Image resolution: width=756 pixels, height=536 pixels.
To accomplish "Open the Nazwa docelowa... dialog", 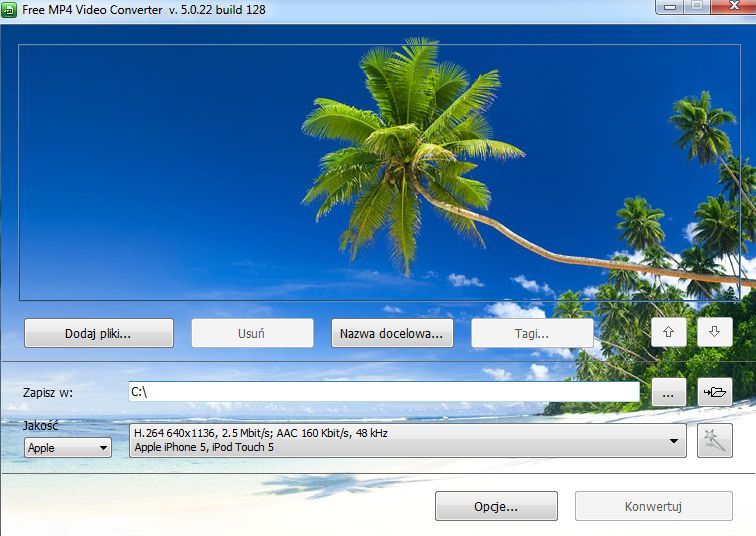I will [x=392, y=333].
